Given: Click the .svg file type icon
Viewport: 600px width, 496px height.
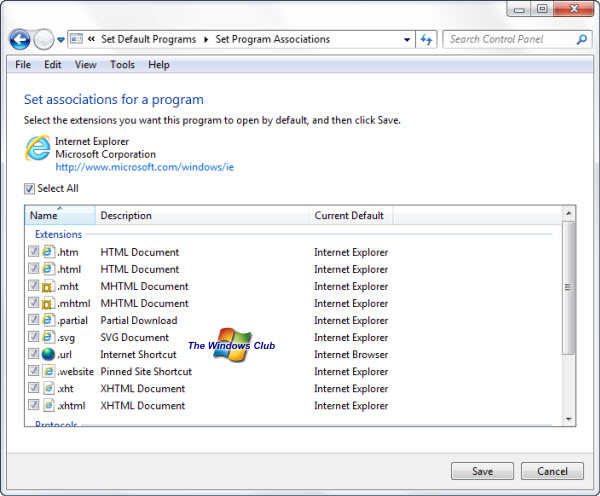Looking at the screenshot, I should [48, 337].
